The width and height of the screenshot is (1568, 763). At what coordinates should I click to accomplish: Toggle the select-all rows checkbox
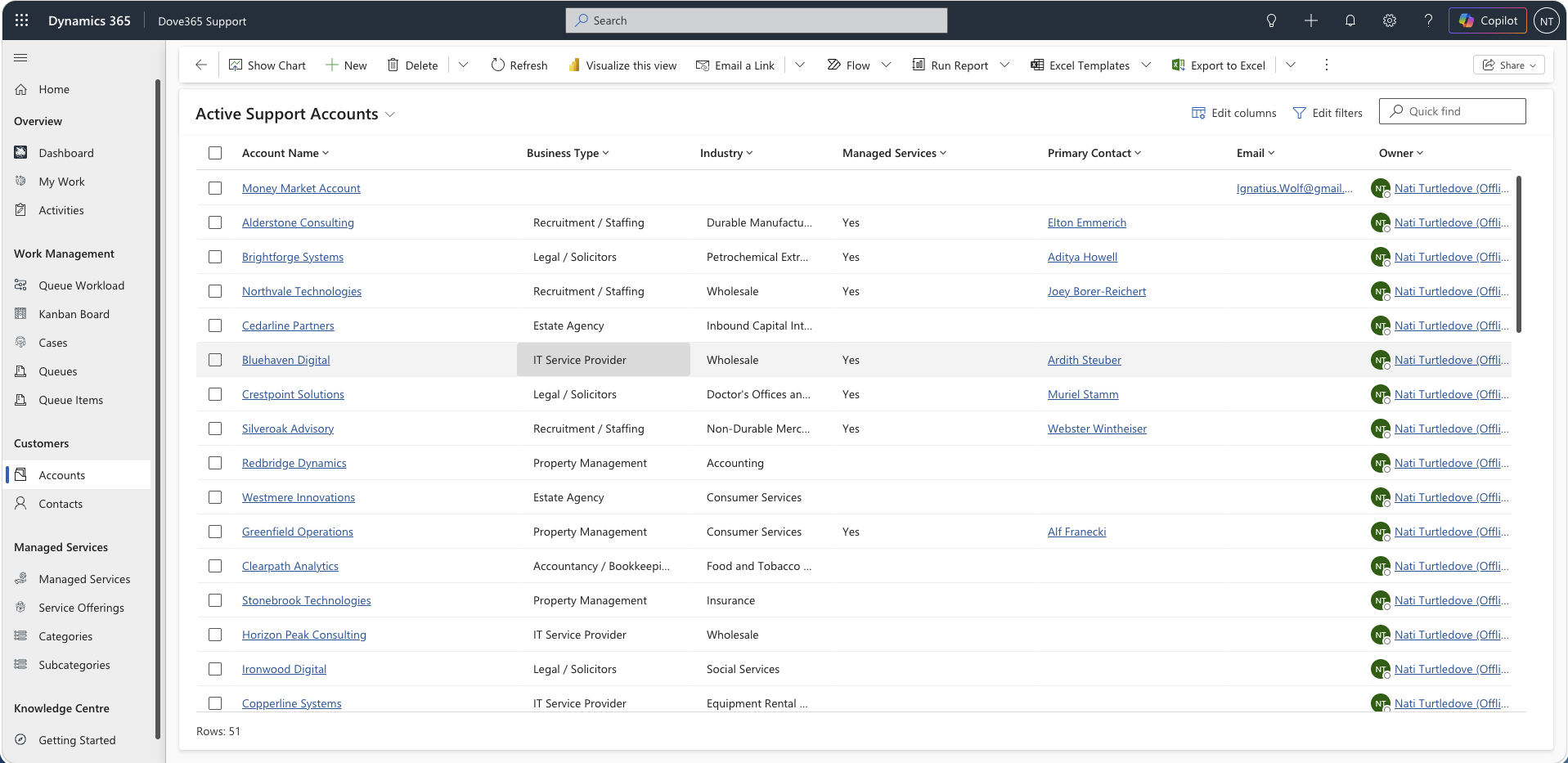click(215, 153)
